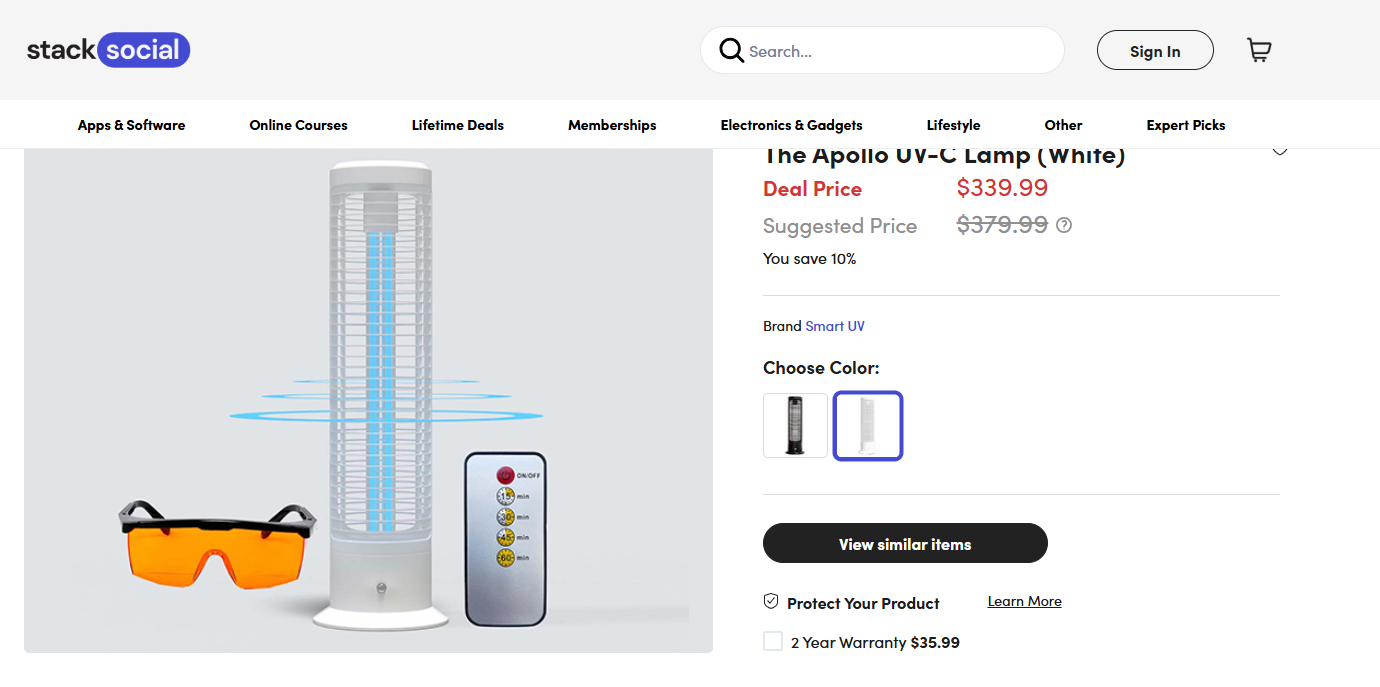Open the Memberships menu
1380x687 pixels.
click(x=612, y=125)
